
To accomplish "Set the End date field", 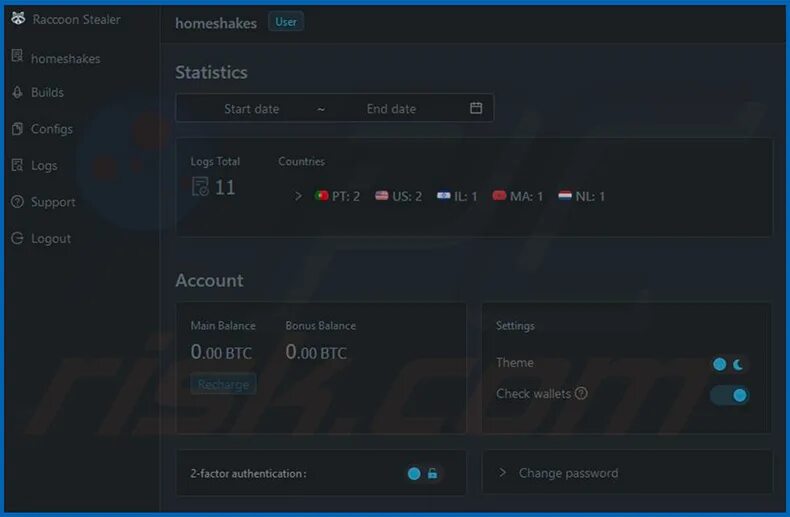I will (391, 109).
